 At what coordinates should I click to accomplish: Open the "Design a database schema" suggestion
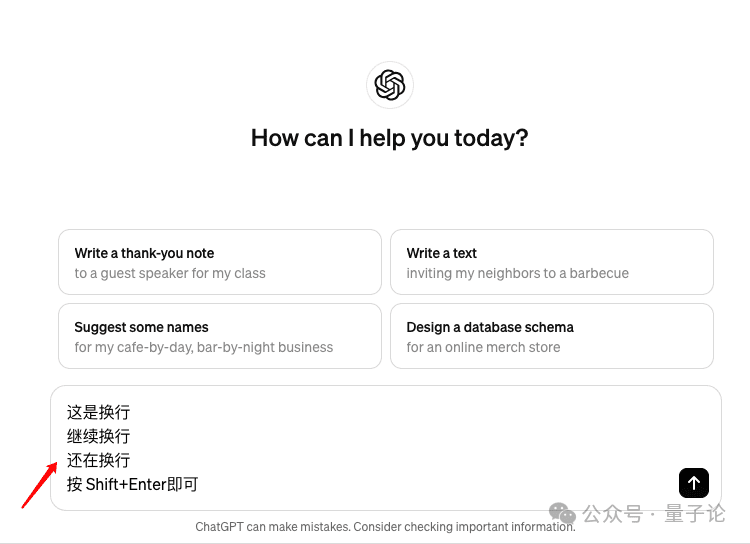(x=552, y=336)
